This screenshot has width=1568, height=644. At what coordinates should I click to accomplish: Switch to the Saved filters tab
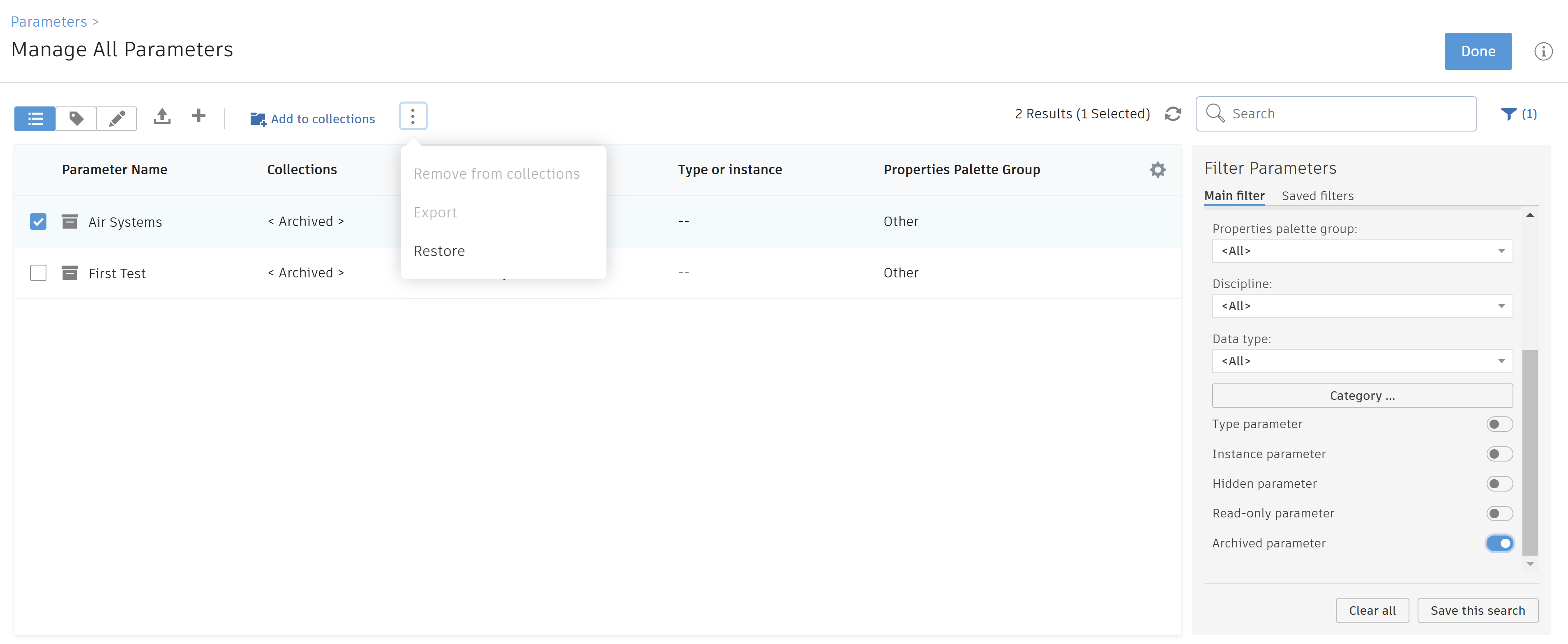(1318, 195)
